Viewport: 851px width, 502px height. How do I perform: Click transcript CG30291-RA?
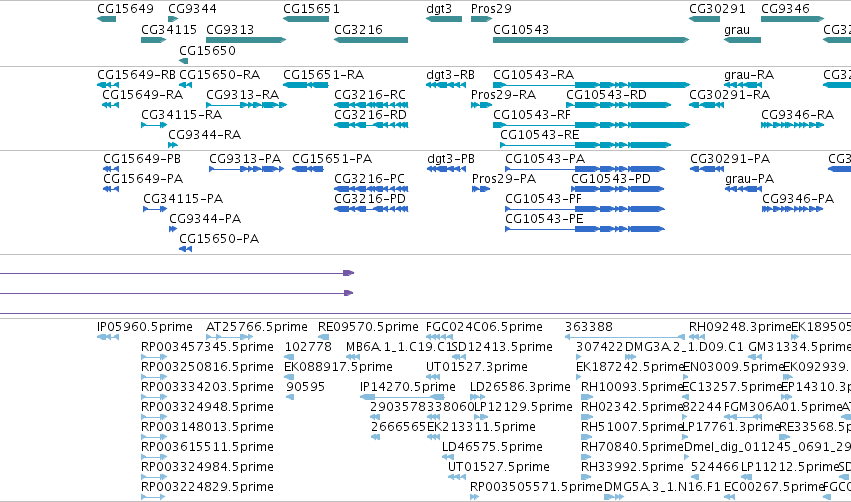(707, 105)
